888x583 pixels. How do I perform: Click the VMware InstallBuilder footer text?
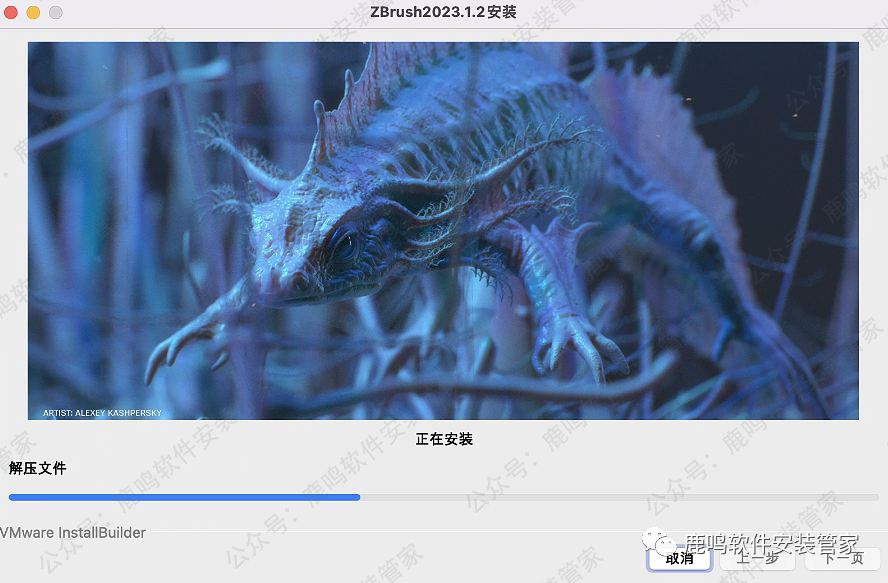[x=72, y=533]
